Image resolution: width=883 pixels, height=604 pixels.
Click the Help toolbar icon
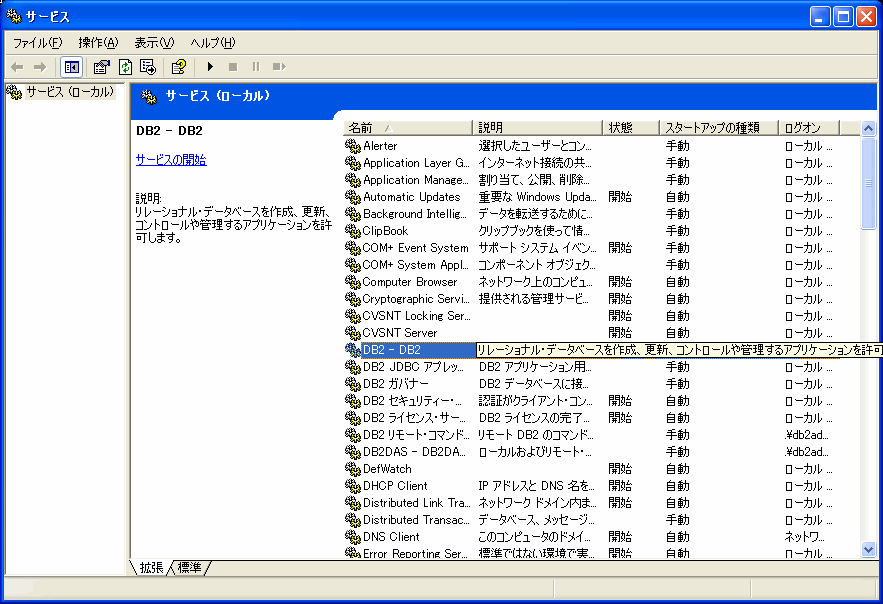coord(179,67)
